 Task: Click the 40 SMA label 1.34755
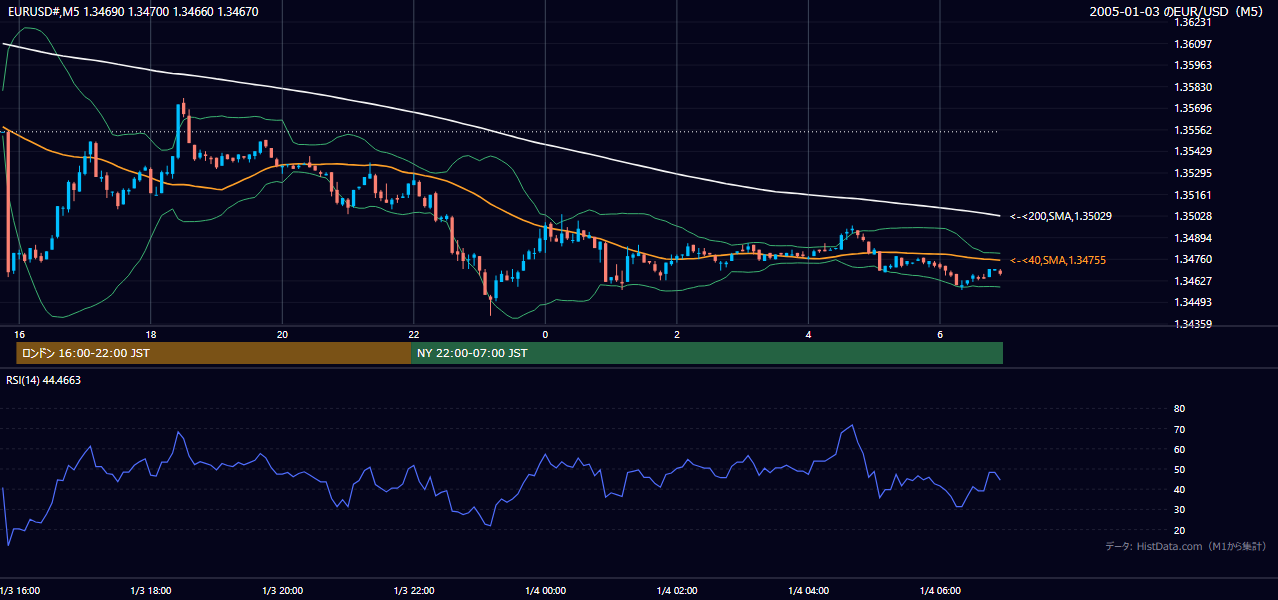coord(1060,260)
